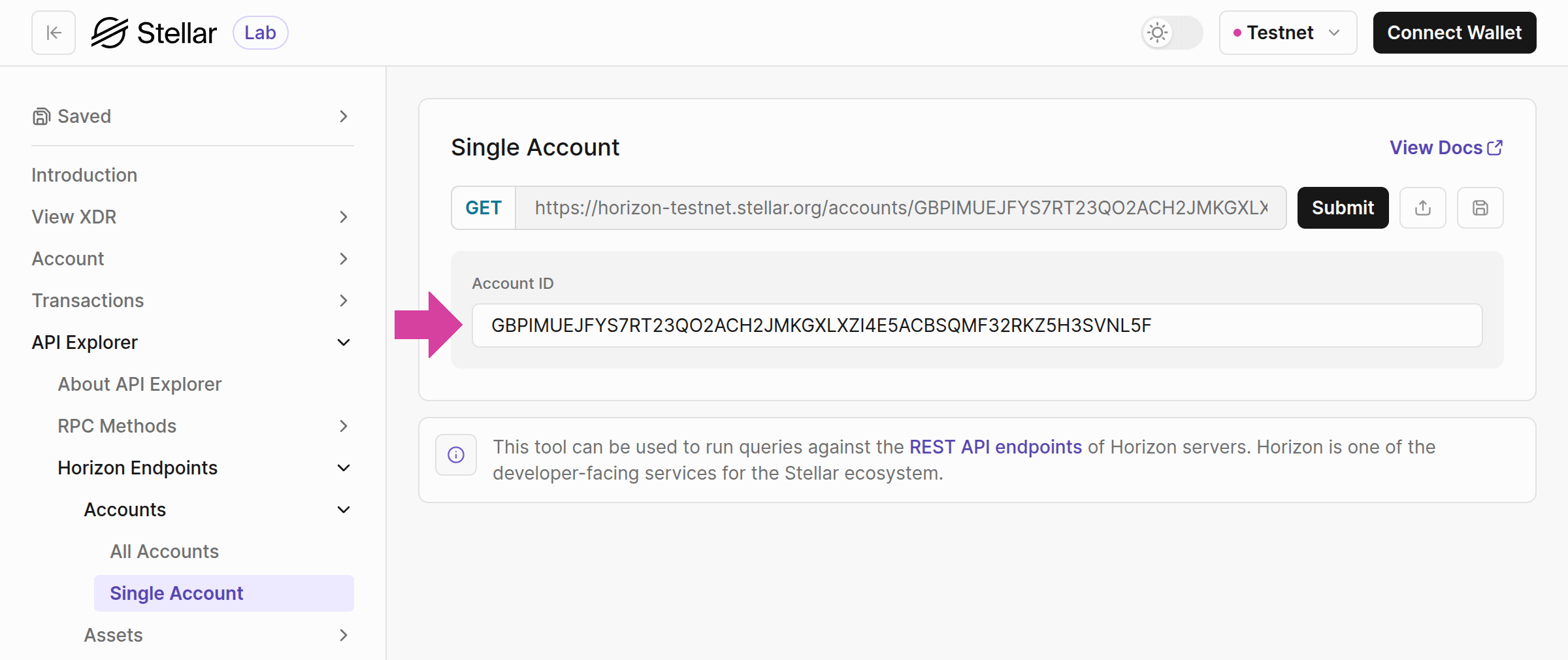Viewport: 1568px width, 660px height.
Task: Open the Introduction page
Action: click(84, 175)
